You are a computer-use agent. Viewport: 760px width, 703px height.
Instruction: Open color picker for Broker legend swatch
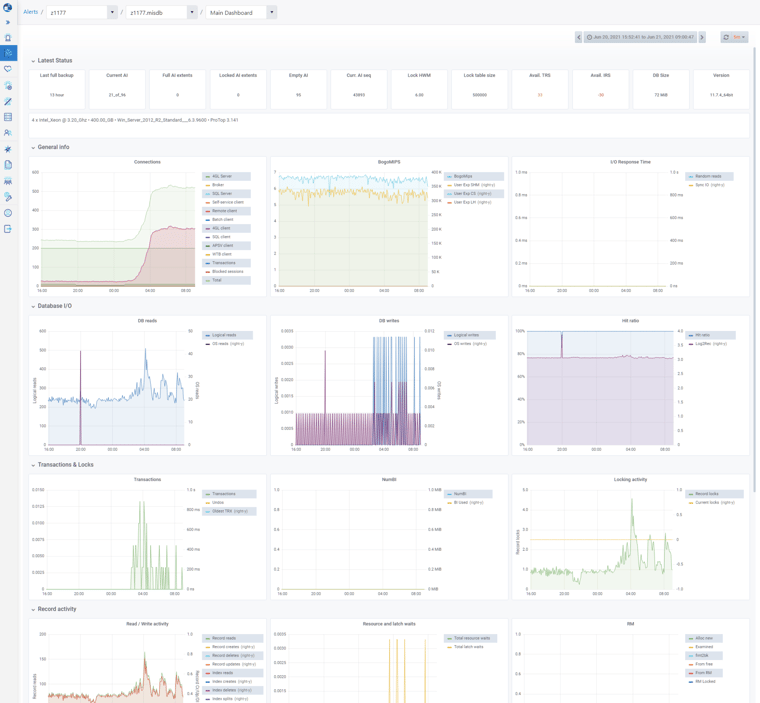(x=207, y=185)
